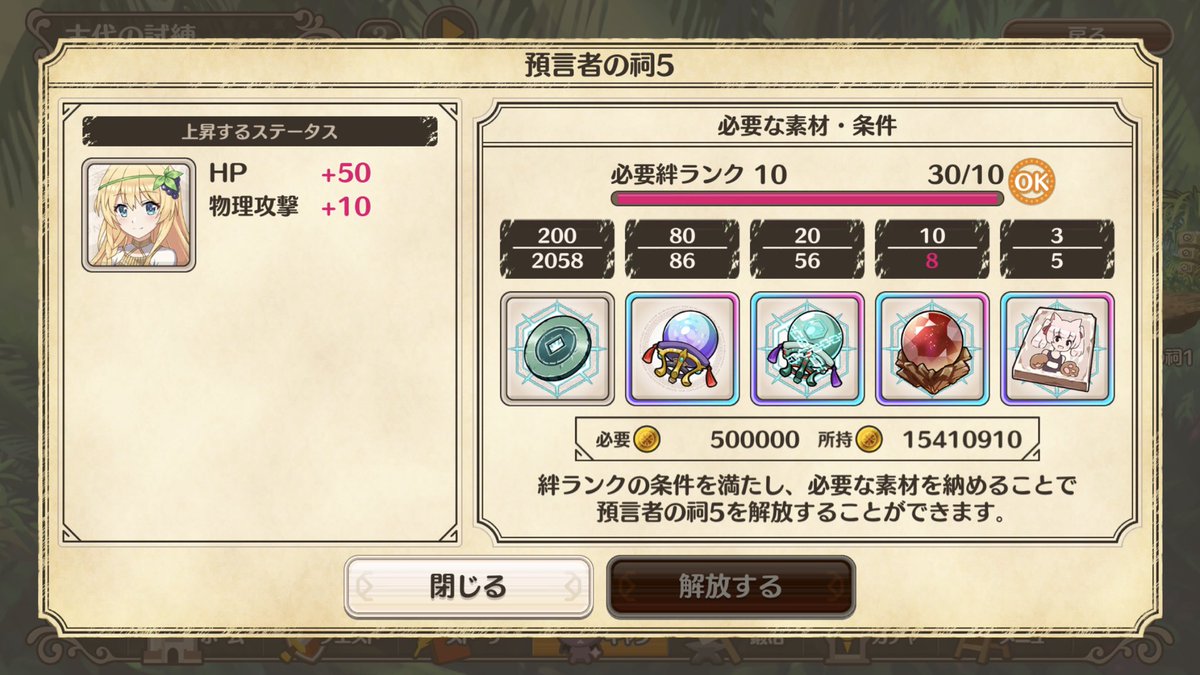The height and width of the screenshot is (675, 1200).
Task: Tap the 200/2058 quantity label
Action: [557, 249]
